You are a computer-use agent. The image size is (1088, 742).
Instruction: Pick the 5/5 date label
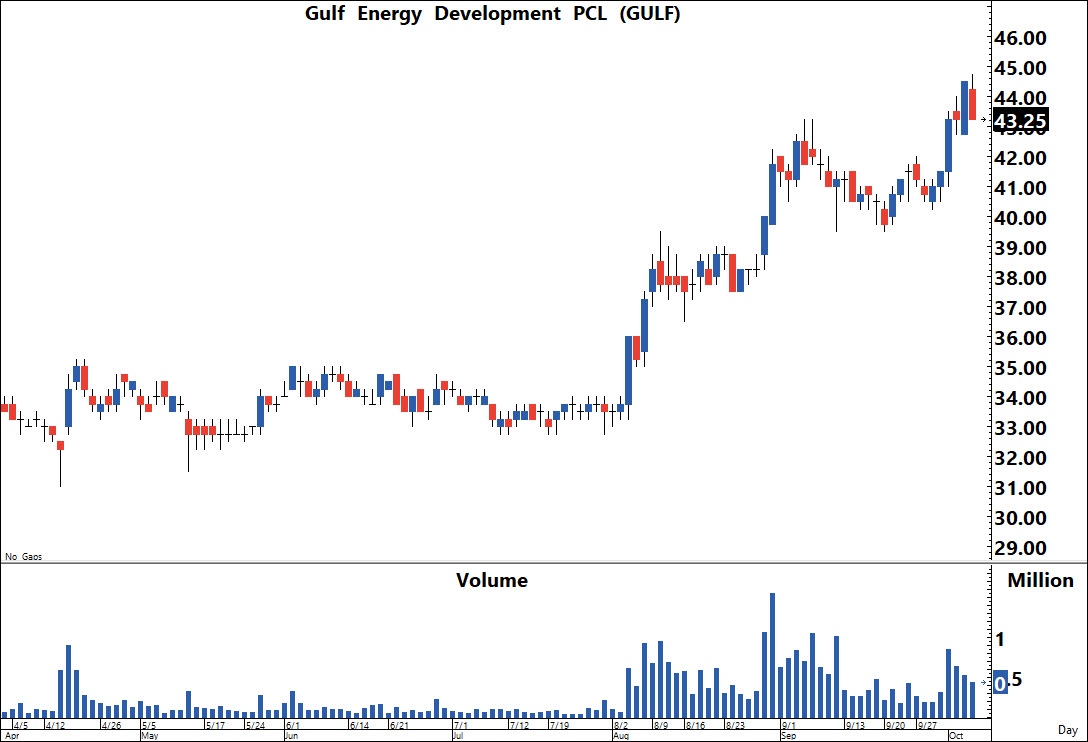[149, 725]
